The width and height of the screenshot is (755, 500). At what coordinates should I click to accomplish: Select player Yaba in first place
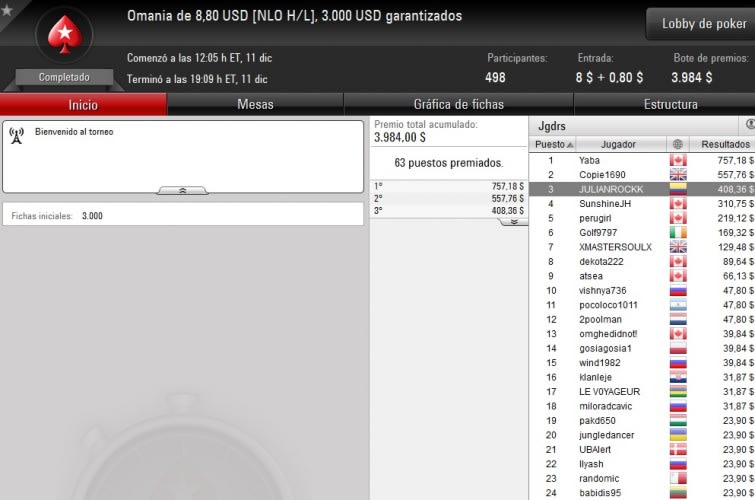pyautogui.click(x=642, y=160)
